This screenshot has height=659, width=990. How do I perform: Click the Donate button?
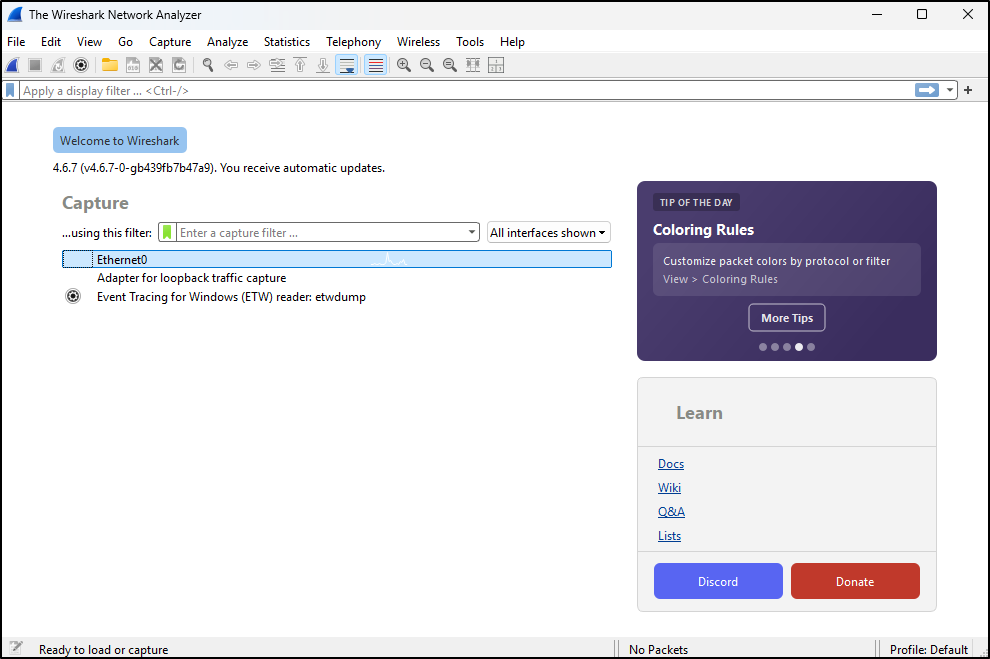click(855, 581)
